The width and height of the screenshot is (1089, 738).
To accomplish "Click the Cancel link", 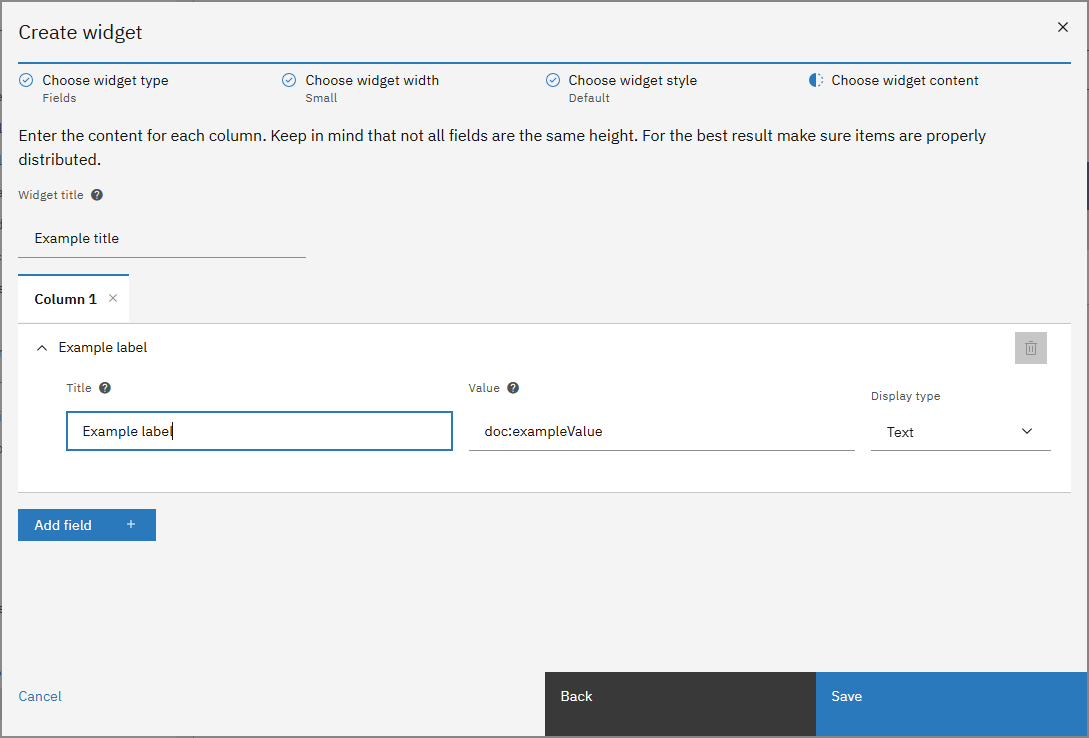I will [40, 696].
